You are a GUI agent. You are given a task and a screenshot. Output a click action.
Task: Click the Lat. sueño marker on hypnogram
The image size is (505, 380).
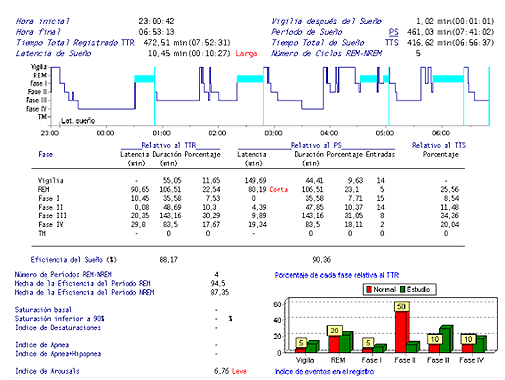tap(78, 121)
